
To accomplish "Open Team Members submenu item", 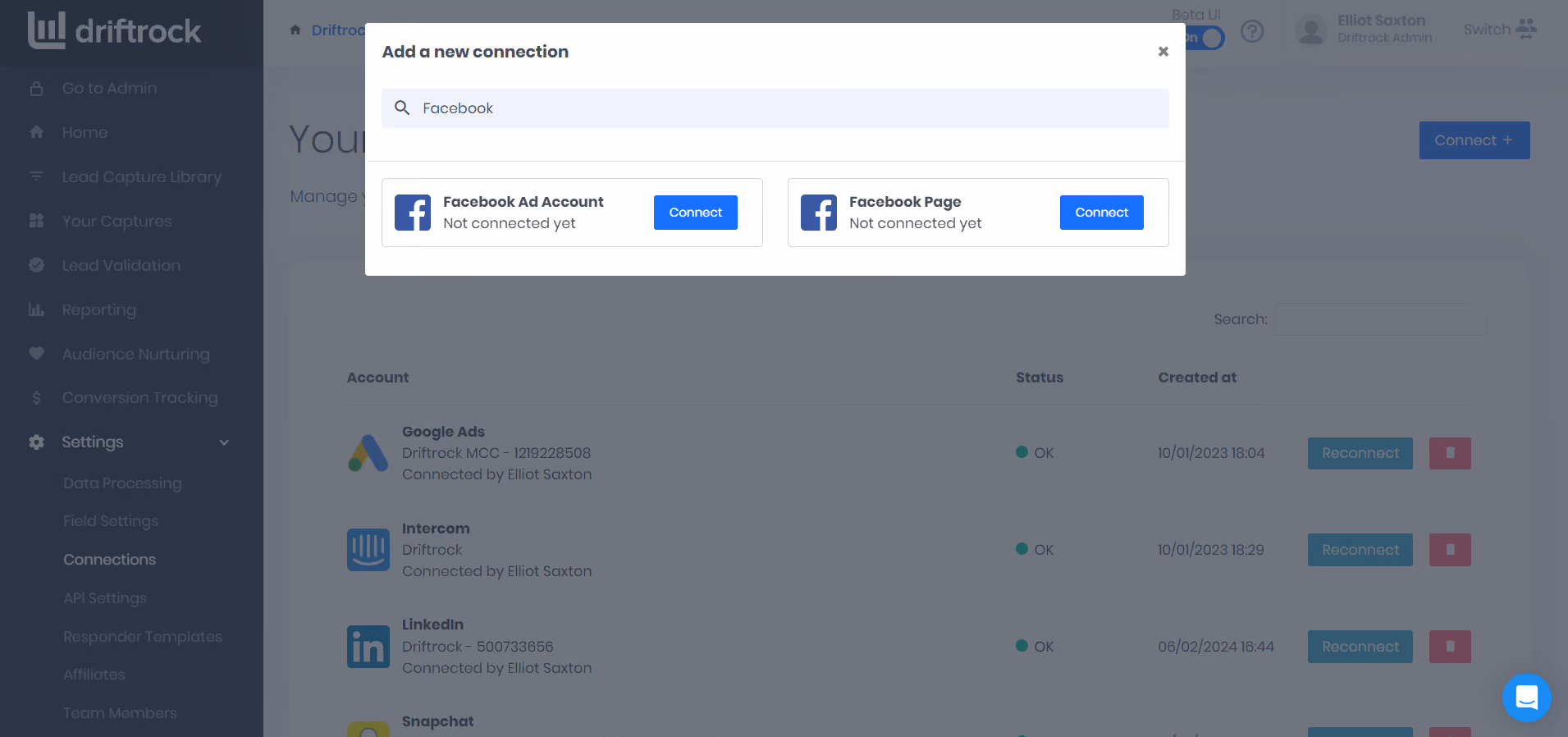I will 120,713.
